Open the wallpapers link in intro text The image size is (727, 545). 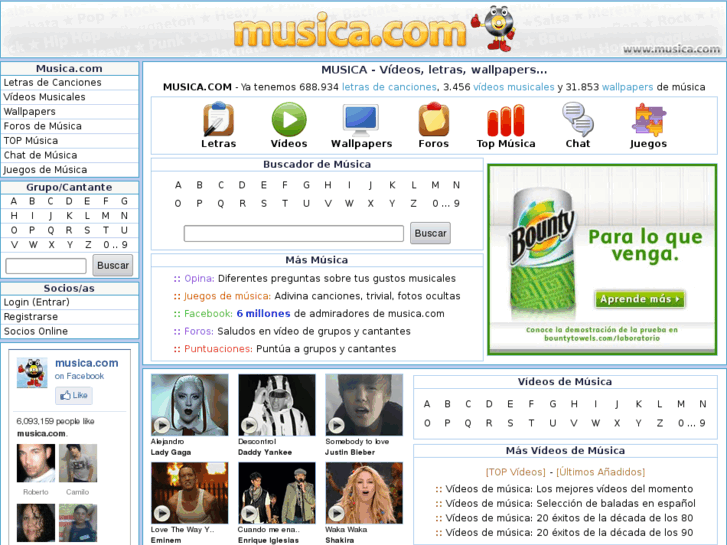(x=627, y=87)
